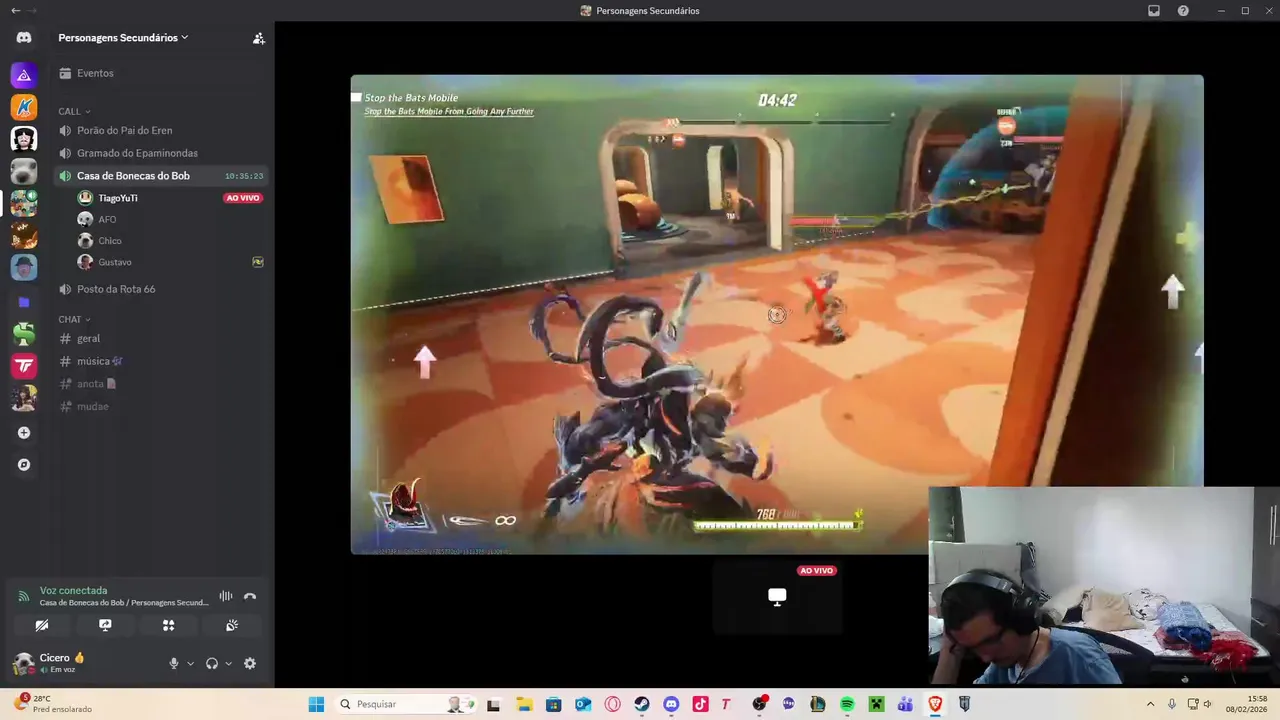The height and width of the screenshot is (720, 1280).
Task: Toggle camera on in voice panel
Action: click(x=42, y=625)
